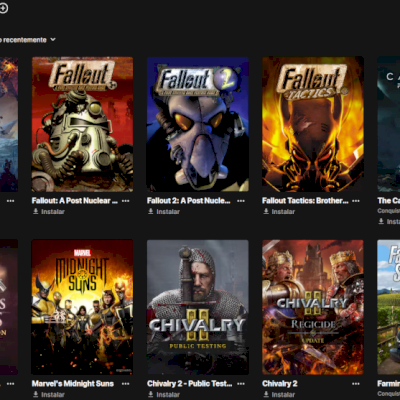The width and height of the screenshot is (400, 400).
Task: Click the download icon under Fallout Tactics
Action: (266, 211)
